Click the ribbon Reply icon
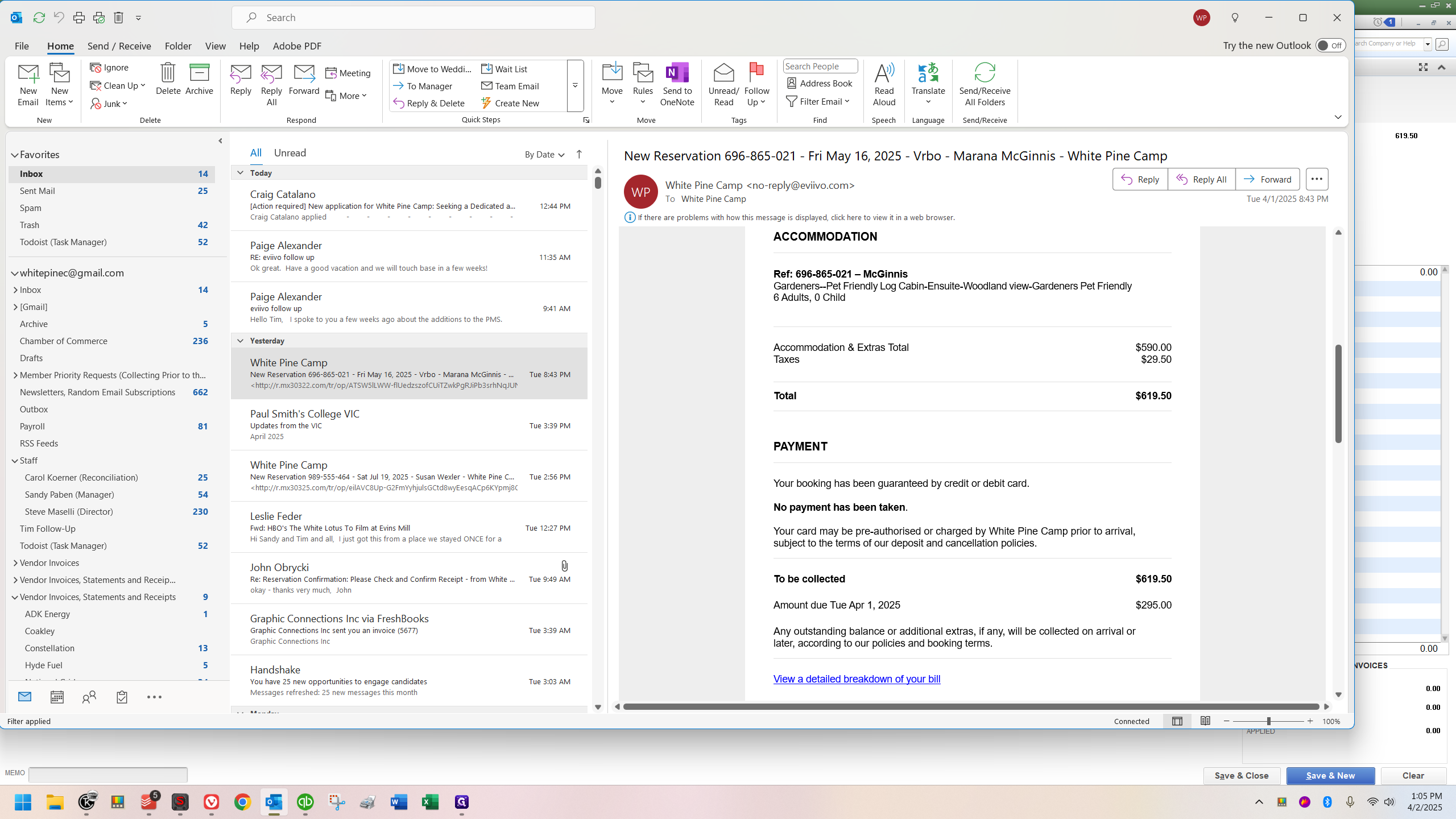The height and width of the screenshot is (819, 1456). click(241, 80)
